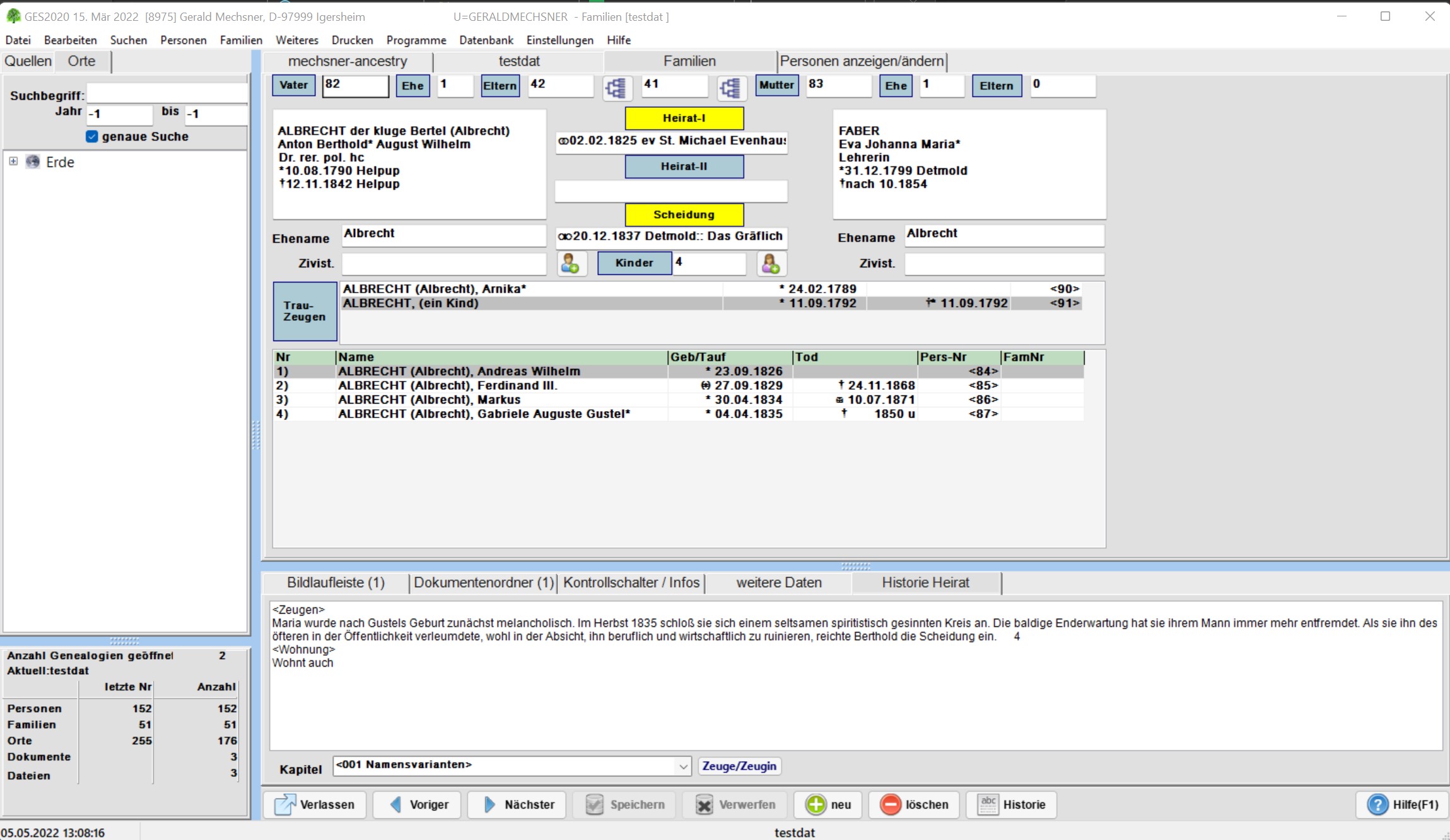Open the Programme menu
Screen dimensions: 1450x840
tap(416, 40)
